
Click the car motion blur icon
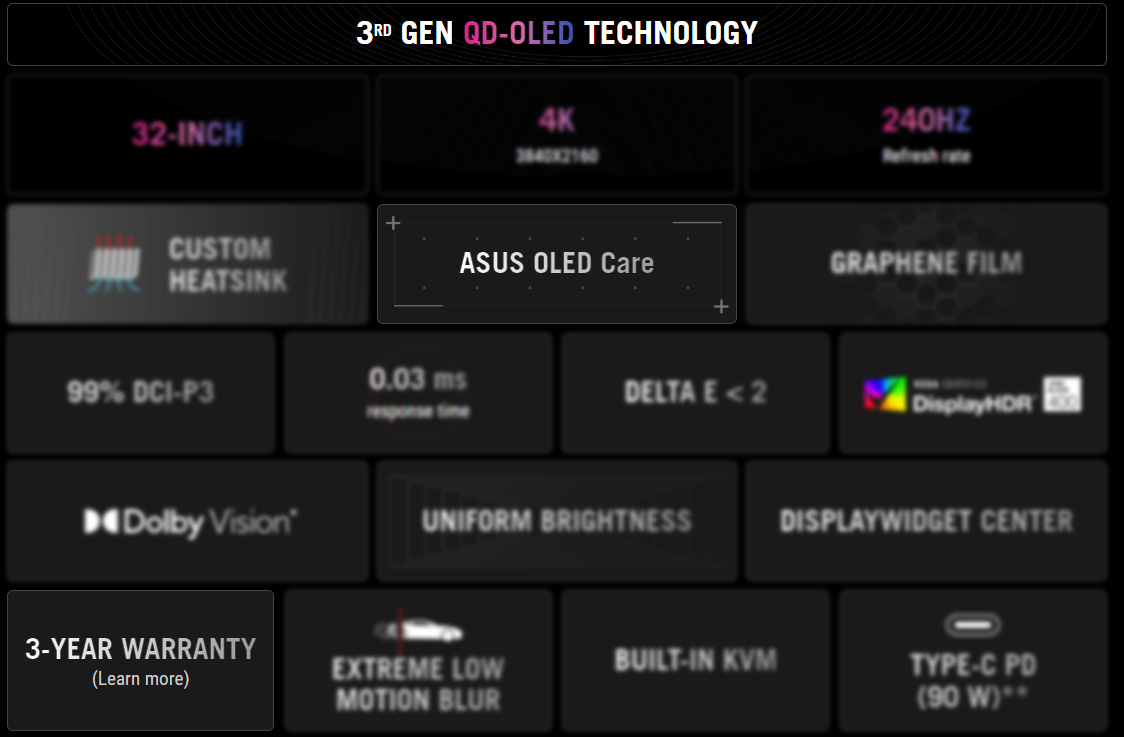[419, 630]
